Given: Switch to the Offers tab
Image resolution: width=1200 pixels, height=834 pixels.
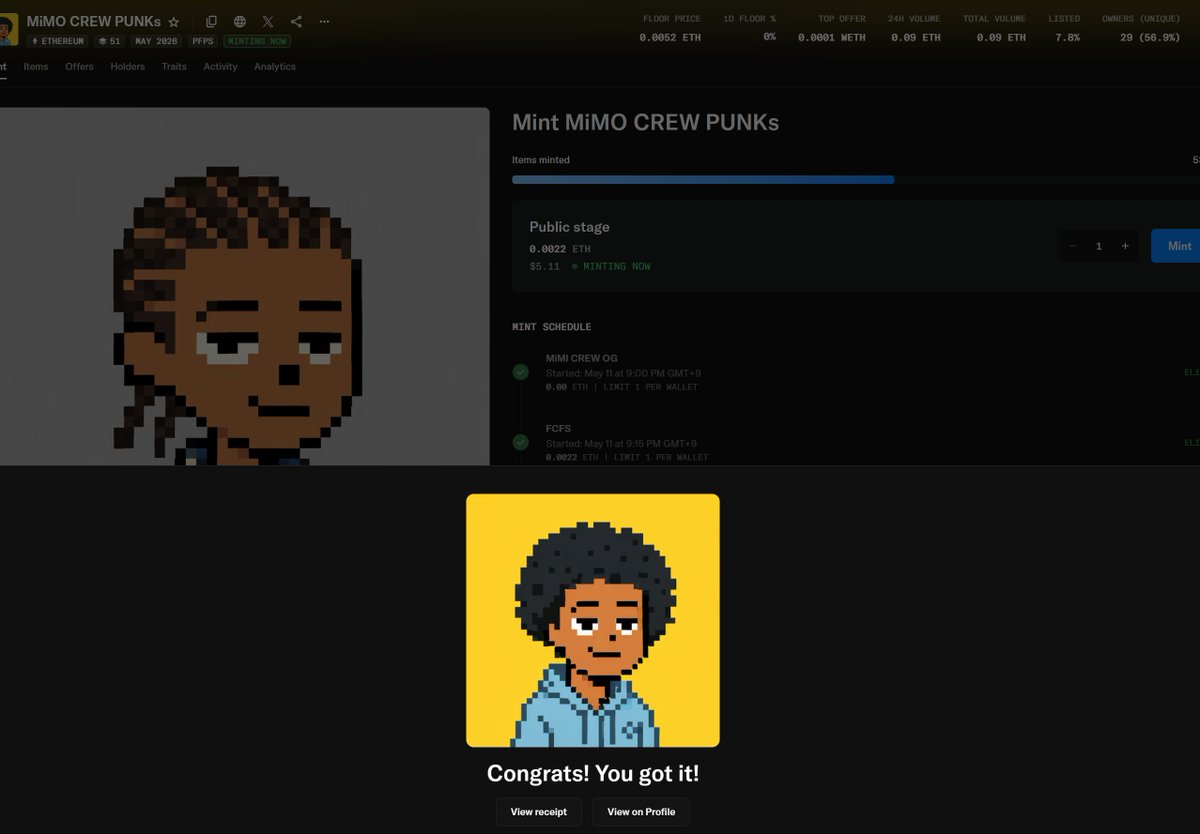Looking at the screenshot, I should coord(79,67).
